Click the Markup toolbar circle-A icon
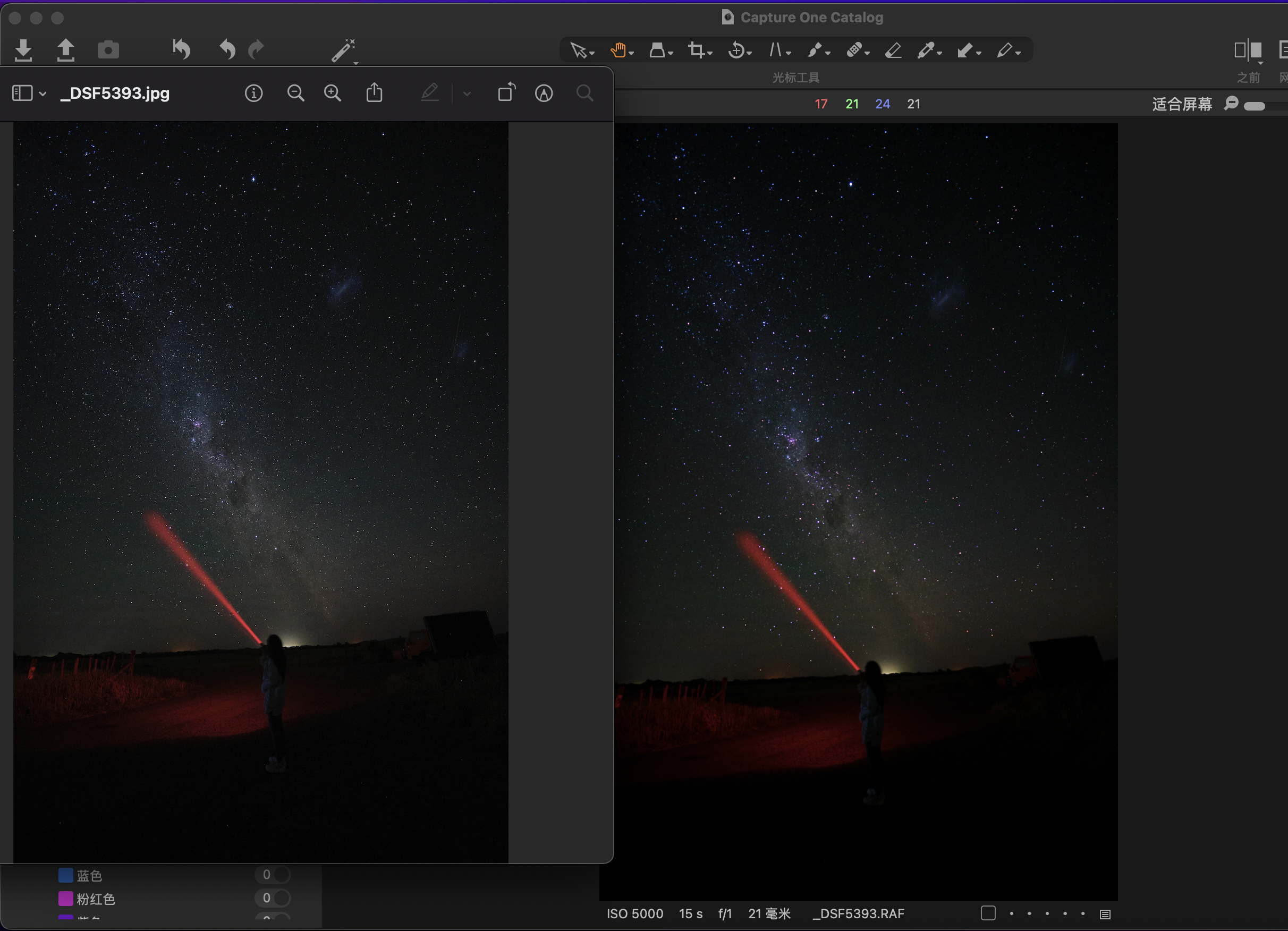1288x931 pixels. 544,93
